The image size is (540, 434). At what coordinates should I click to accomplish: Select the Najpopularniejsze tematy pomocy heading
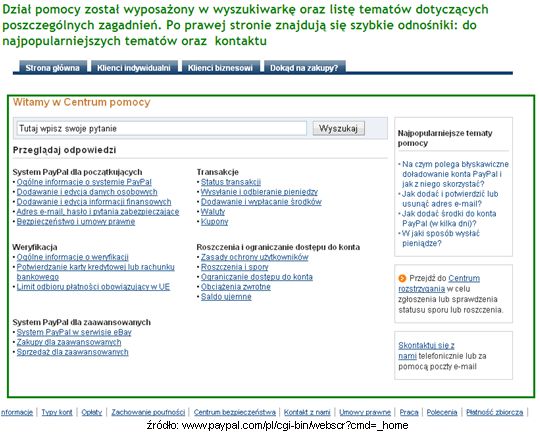coord(445,138)
